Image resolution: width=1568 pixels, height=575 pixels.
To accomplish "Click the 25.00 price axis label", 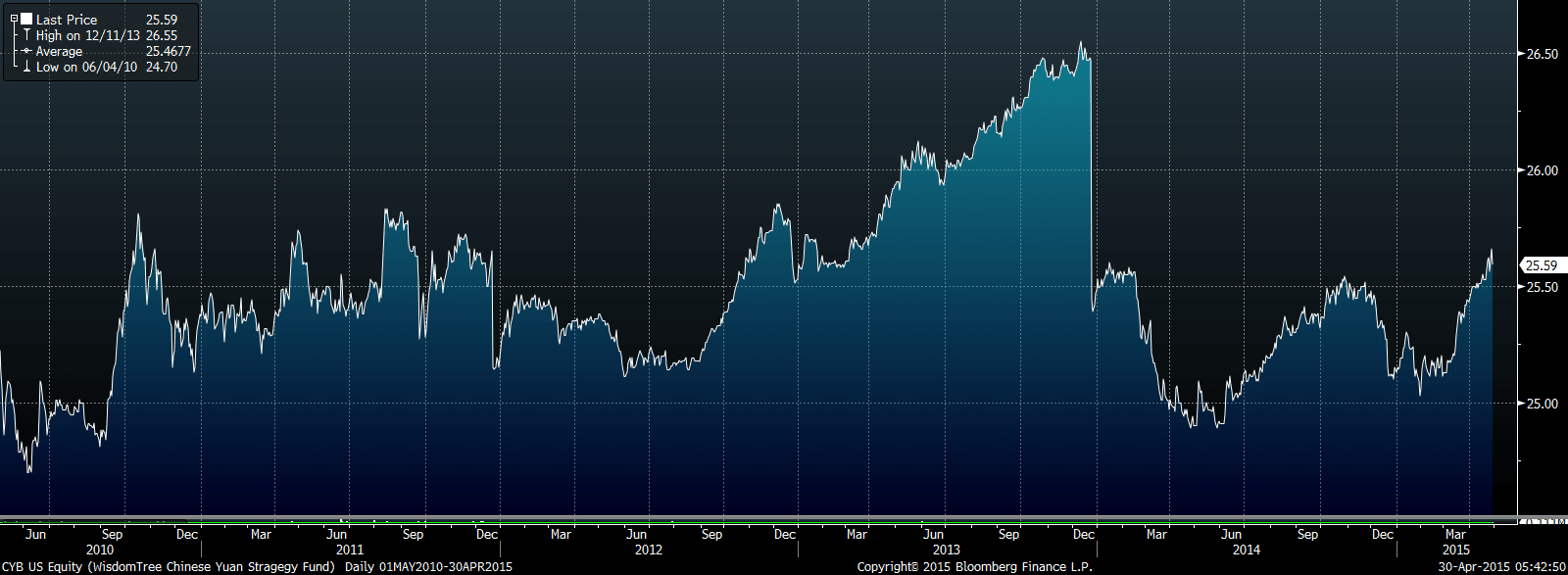I will tap(1543, 404).
